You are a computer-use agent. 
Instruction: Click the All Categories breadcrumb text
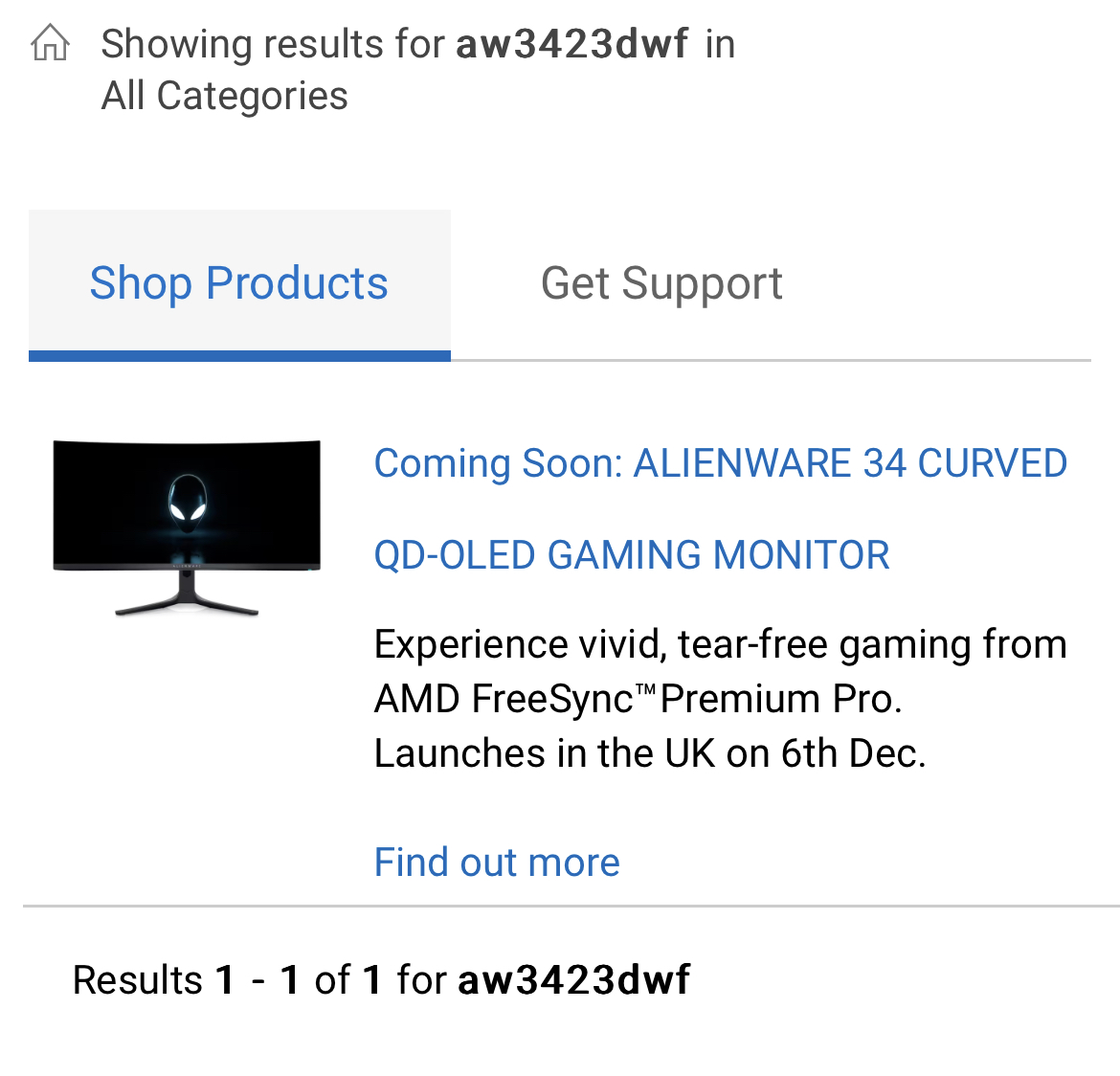pos(224,96)
